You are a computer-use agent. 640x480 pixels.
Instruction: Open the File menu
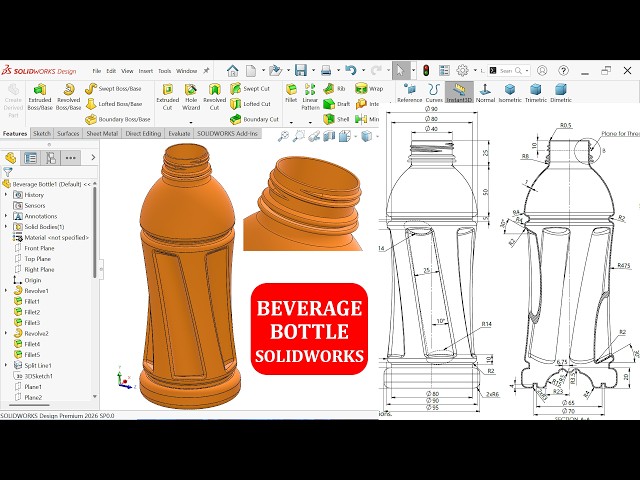point(97,71)
